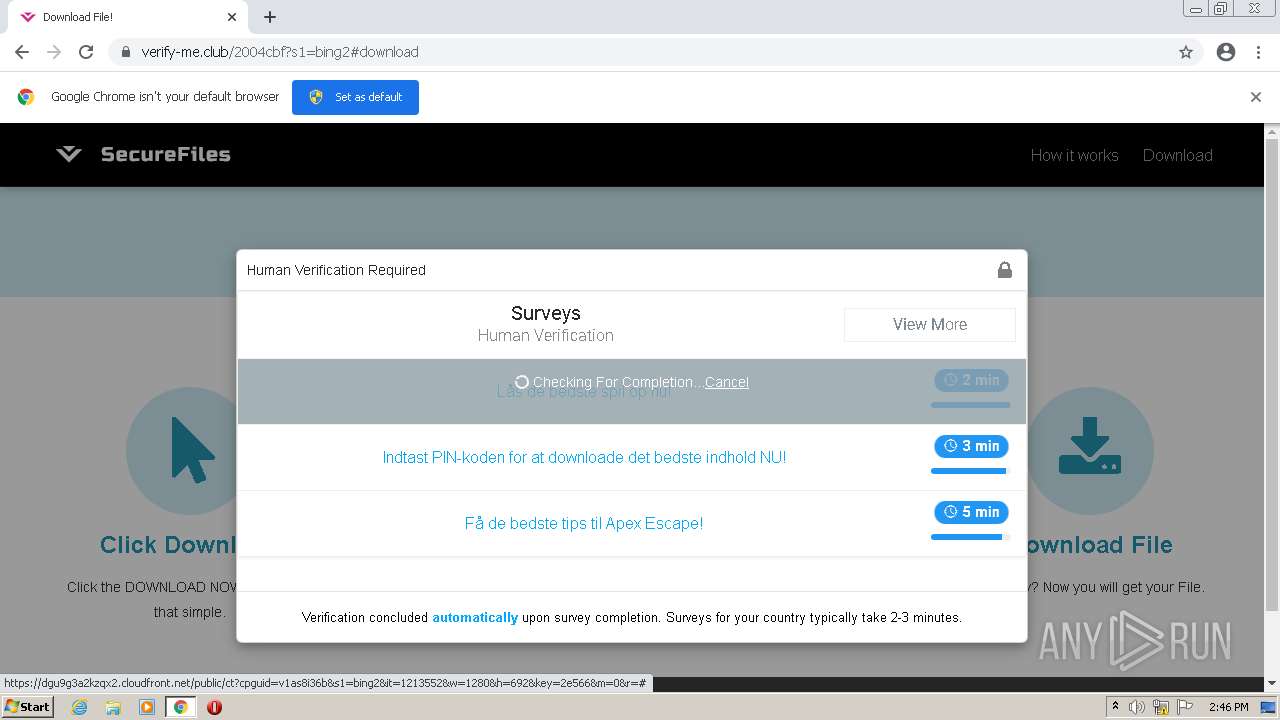Launch Internet Explorer from the taskbar
The height and width of the screenshot is (720, 1280).
(x=80, y=707)
